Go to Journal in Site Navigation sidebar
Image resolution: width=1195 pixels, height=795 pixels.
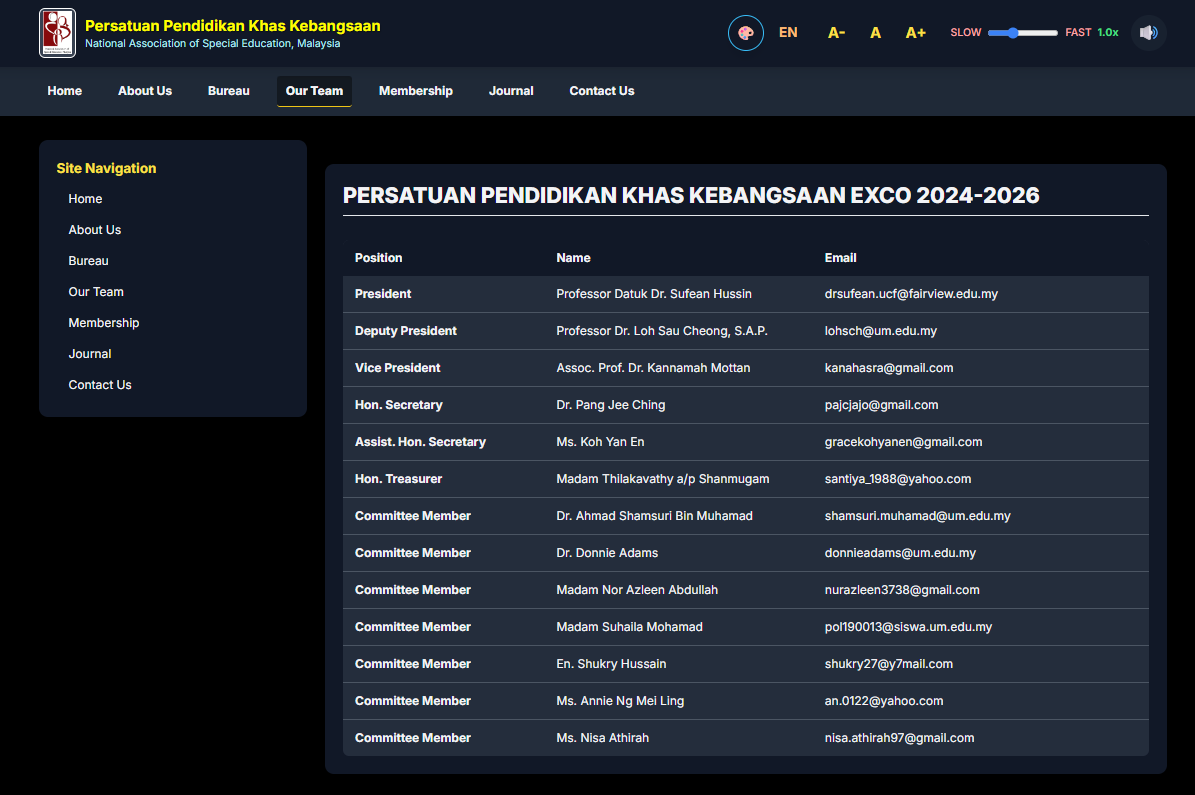click(90, 354)
